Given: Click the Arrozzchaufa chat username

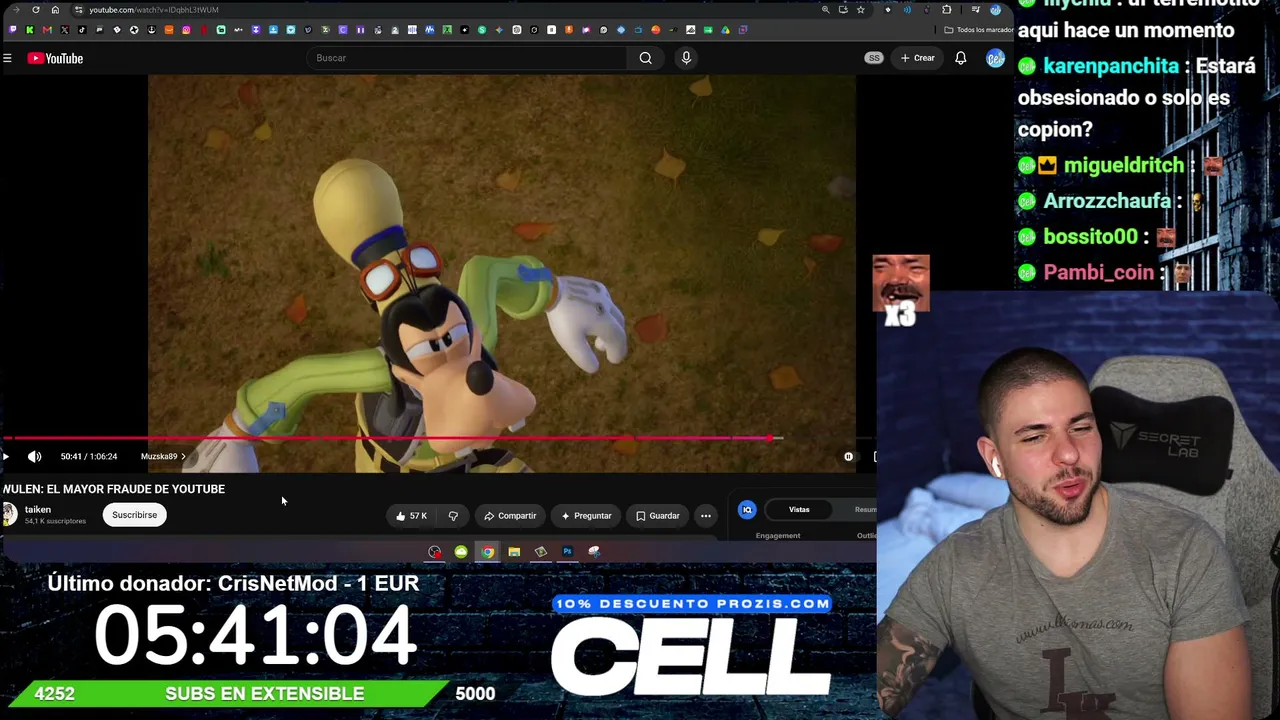Looking at the screenshot, I should click(1107, 201).
